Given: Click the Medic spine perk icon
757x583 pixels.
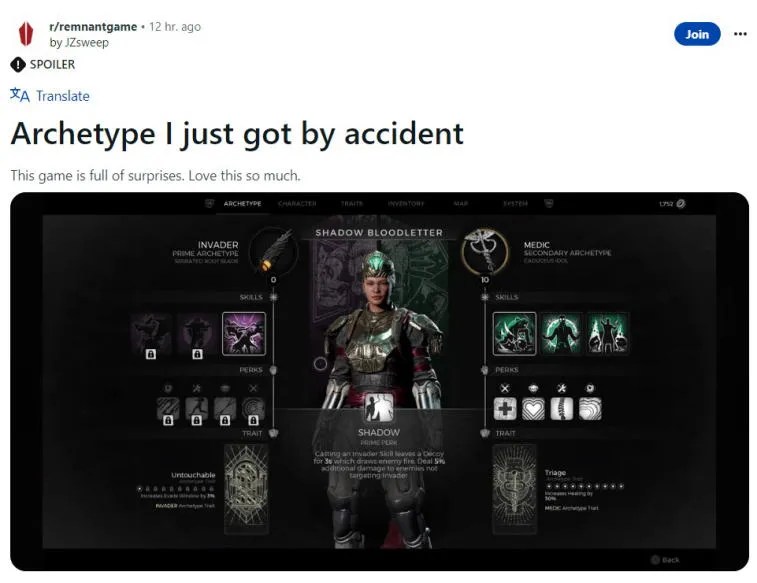Looking at the screenshot, I should (x=561, y=409).
